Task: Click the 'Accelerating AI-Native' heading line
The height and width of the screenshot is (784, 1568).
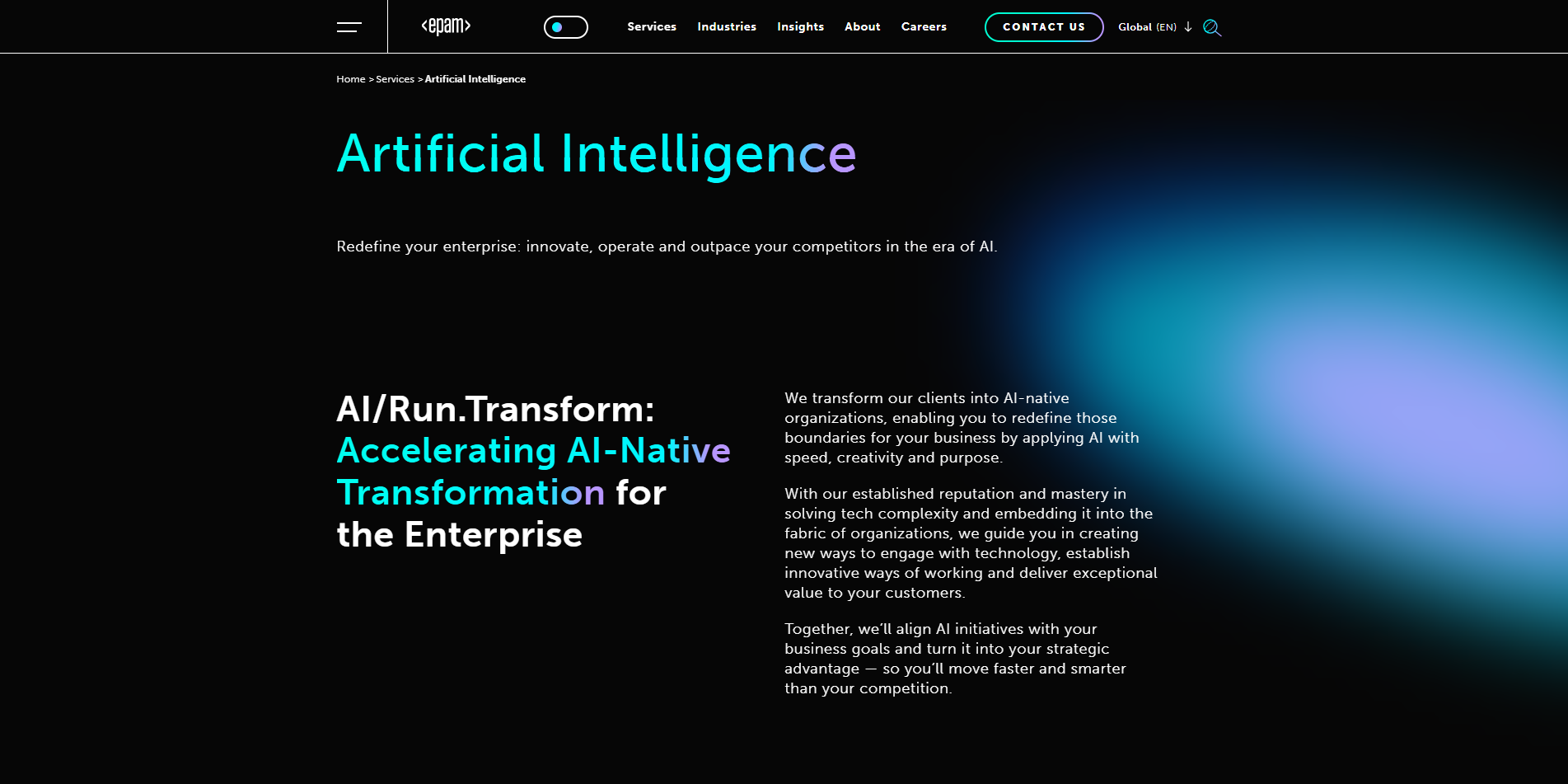Action: click(533, 451)
